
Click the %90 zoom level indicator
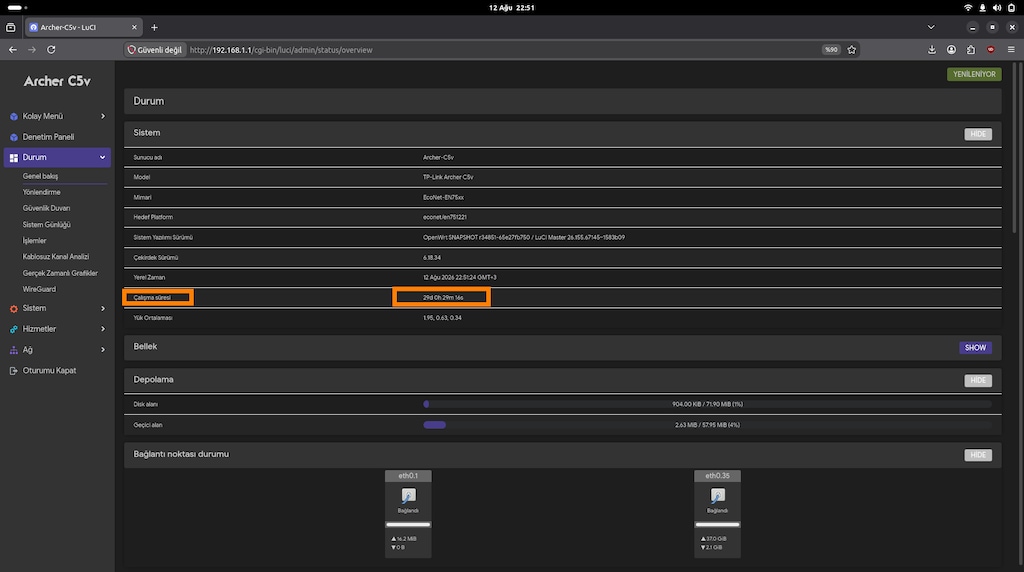tap(831, 50)
